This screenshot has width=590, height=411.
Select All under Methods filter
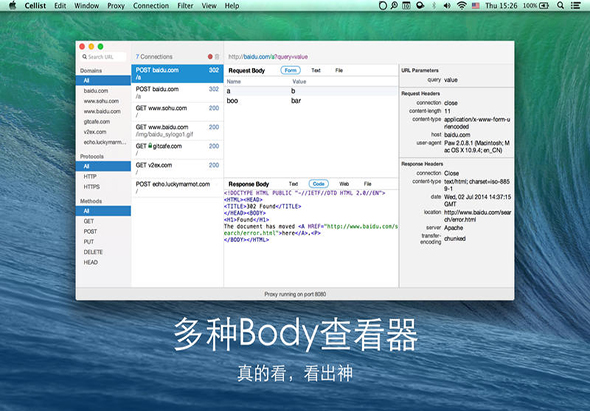click(x=103, y=211)
